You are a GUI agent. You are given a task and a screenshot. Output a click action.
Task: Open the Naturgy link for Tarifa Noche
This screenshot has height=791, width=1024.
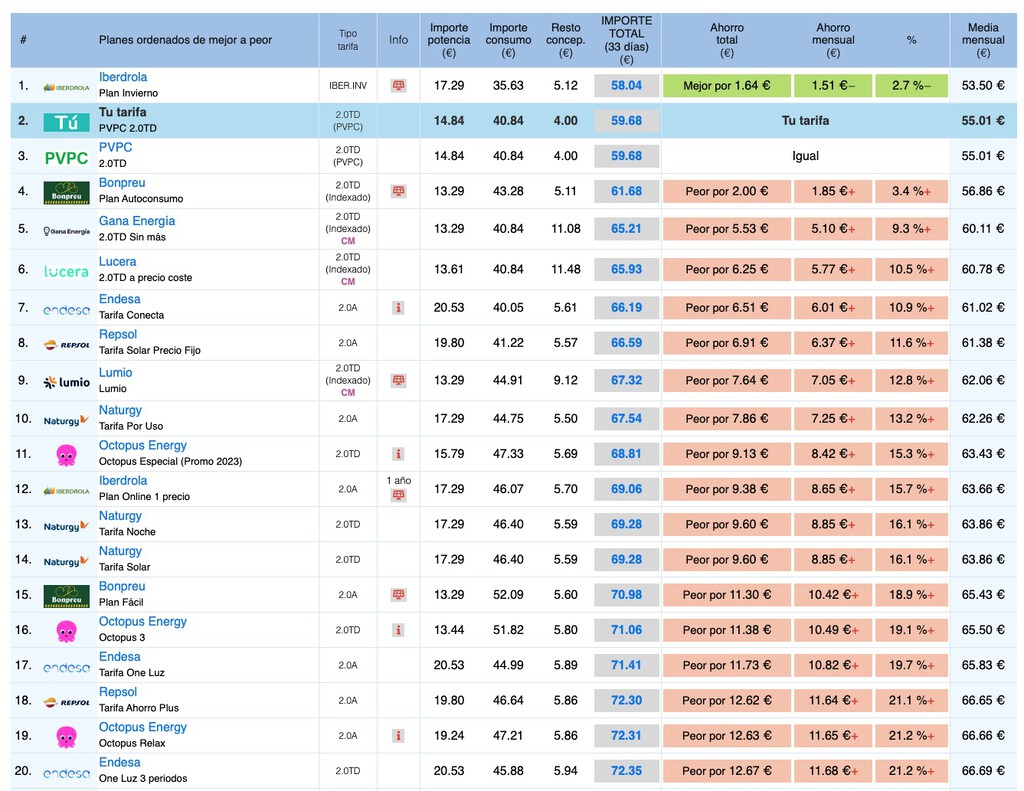[120, 516]
